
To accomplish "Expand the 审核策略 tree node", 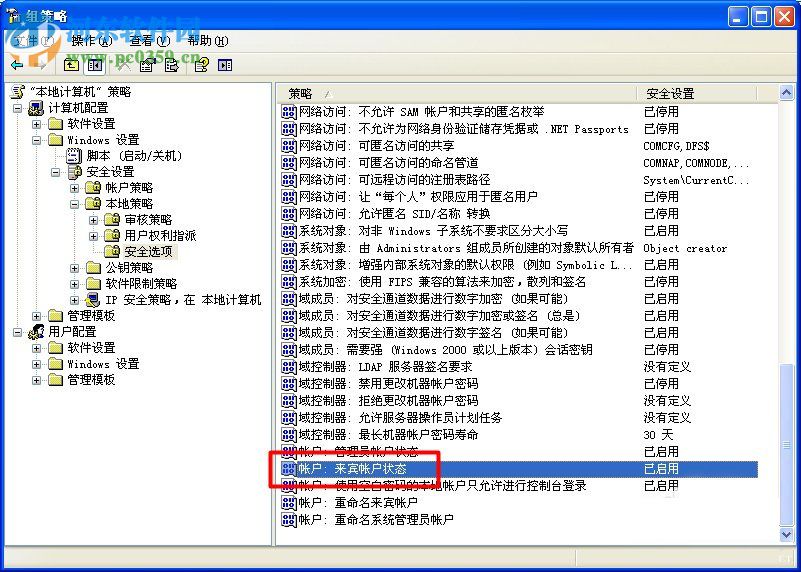I will tap(93, 220).
